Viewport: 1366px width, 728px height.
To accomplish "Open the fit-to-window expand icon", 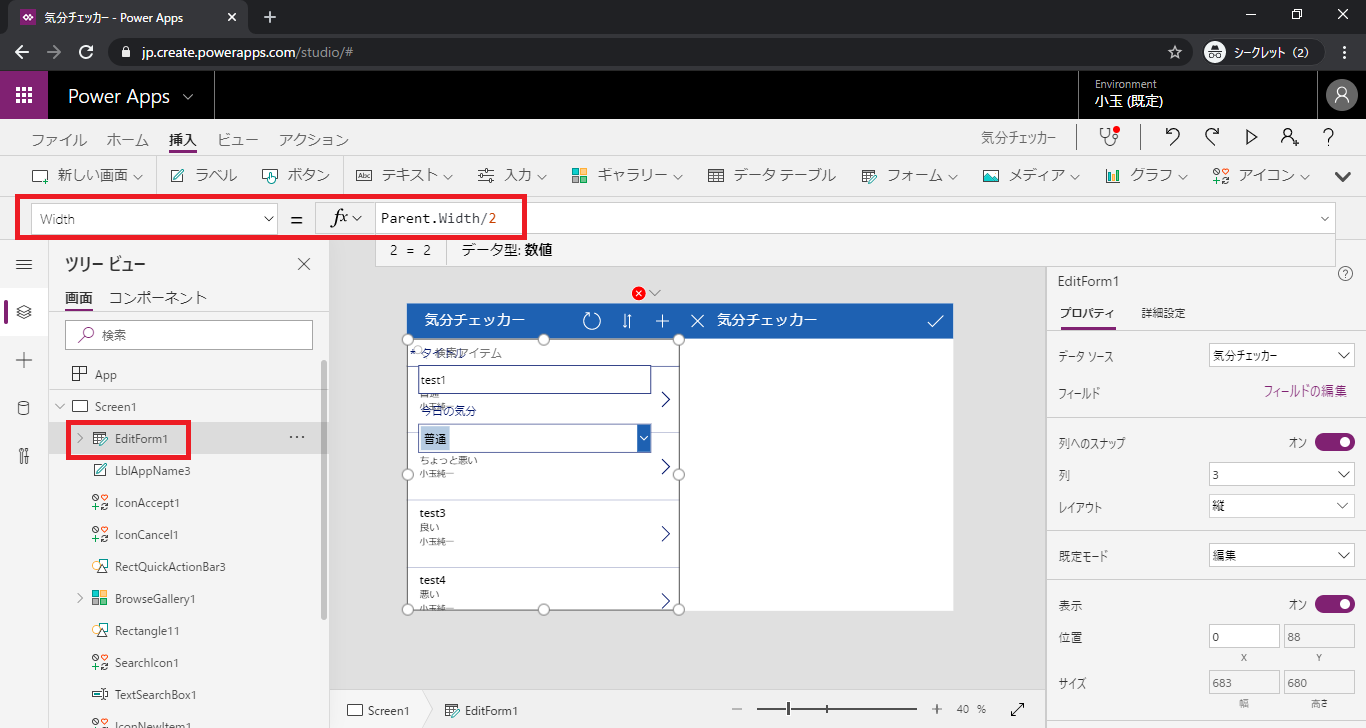I will coord(1017,709).
